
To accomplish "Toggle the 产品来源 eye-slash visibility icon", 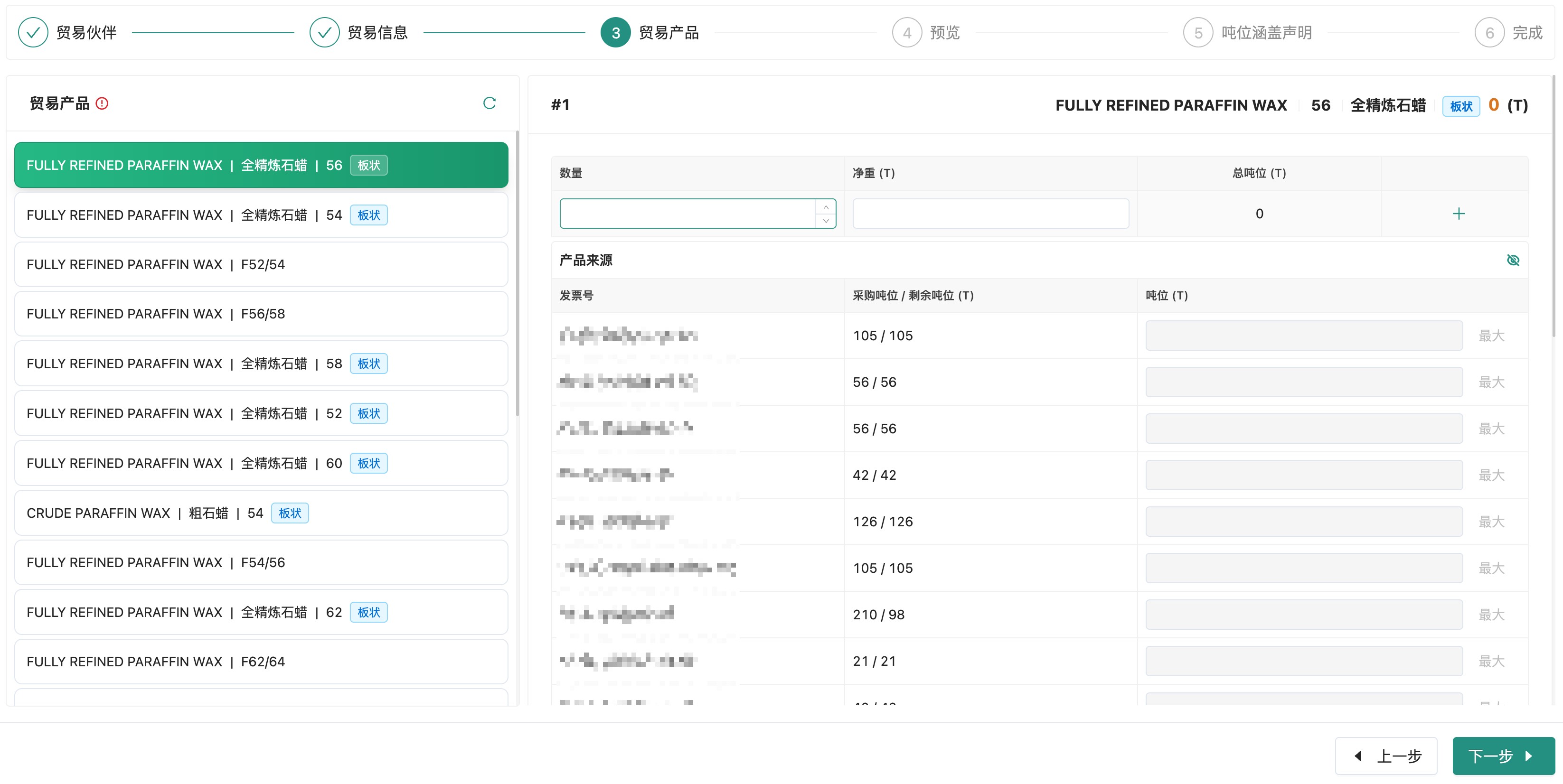I will (x=1513, y=260).
